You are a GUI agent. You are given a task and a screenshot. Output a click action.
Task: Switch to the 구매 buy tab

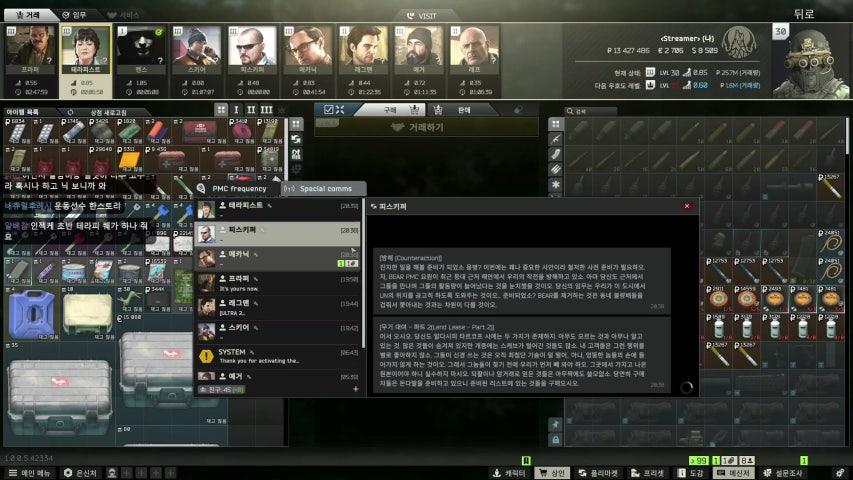393,109
